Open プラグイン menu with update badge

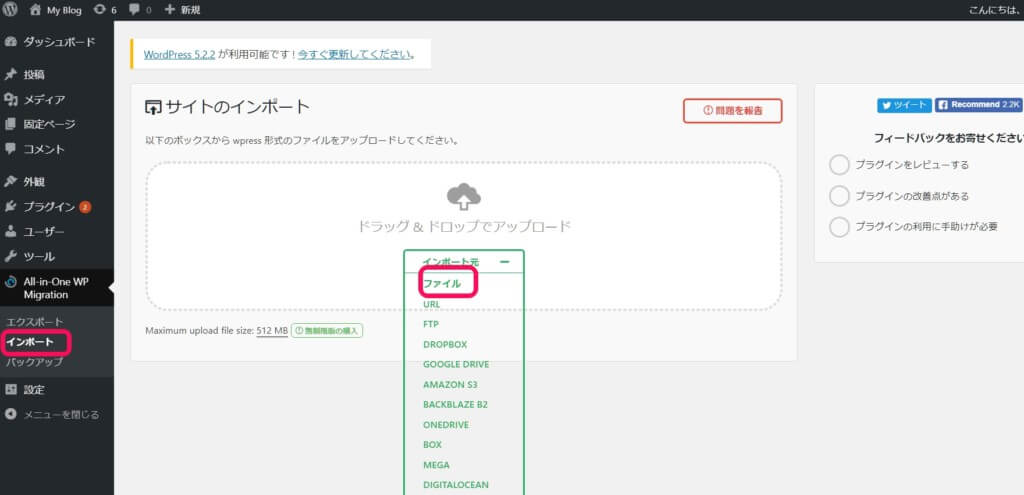pos(49,207)
